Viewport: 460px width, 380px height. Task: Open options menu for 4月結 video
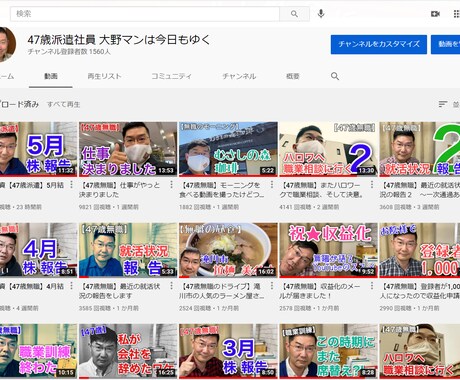[x=71, y=286]
